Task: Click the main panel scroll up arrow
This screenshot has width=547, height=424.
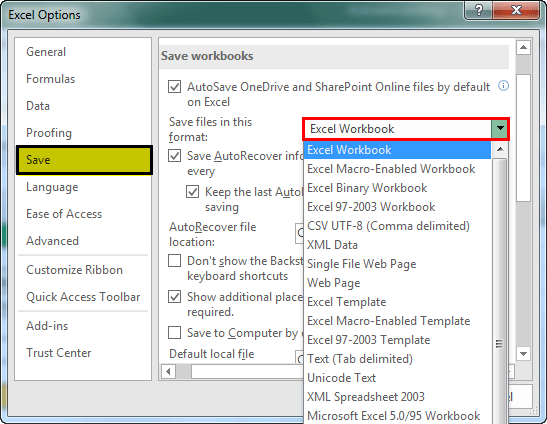Action: (x=523, y=47)
